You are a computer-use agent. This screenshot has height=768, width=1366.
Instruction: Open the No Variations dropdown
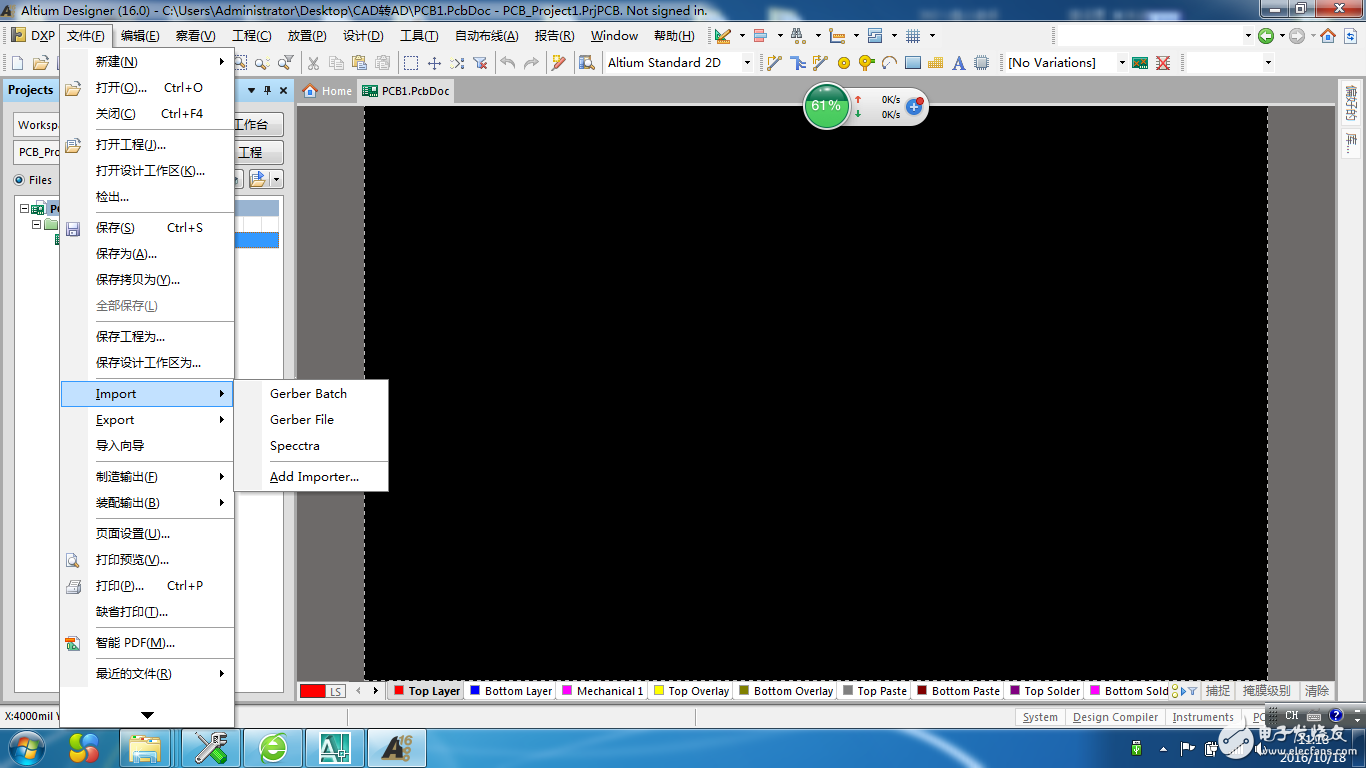coord(1121,63)
